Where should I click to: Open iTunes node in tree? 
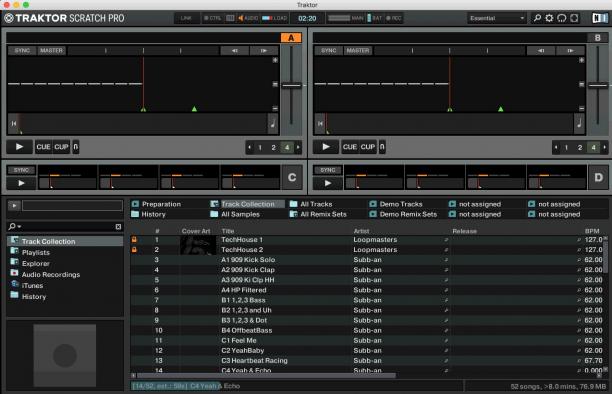click(32, 285)
